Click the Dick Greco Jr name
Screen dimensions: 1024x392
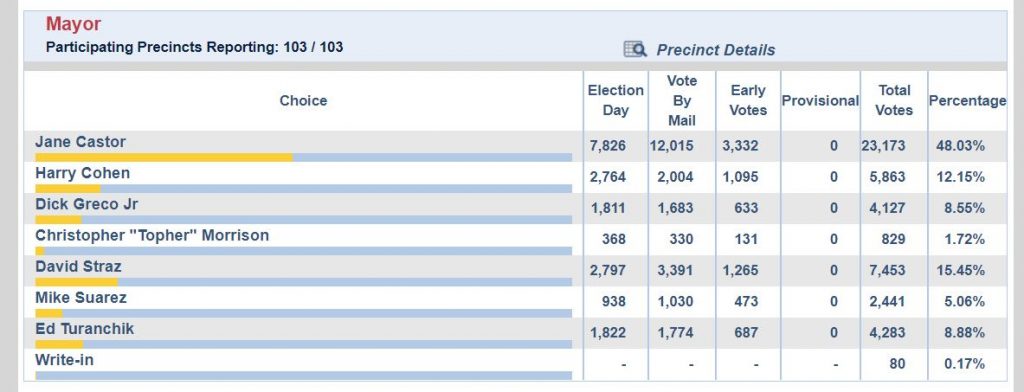[x=87, y=204]
